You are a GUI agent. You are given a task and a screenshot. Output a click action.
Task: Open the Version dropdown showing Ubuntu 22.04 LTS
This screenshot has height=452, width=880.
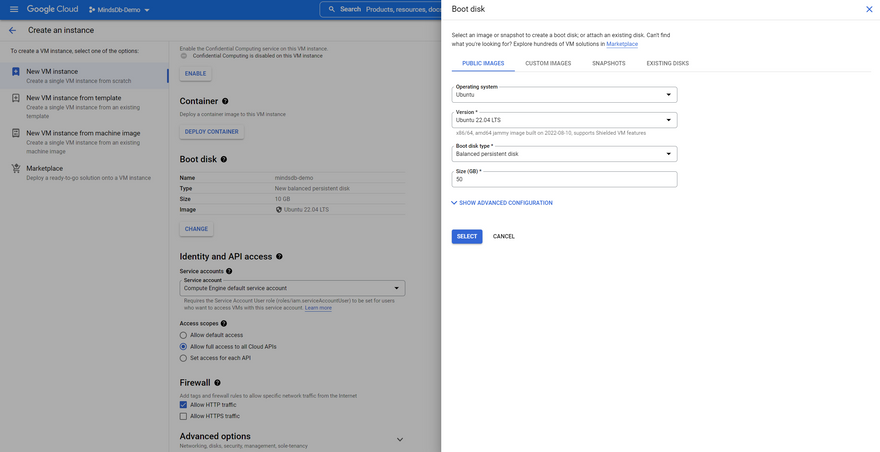(565, 120)
